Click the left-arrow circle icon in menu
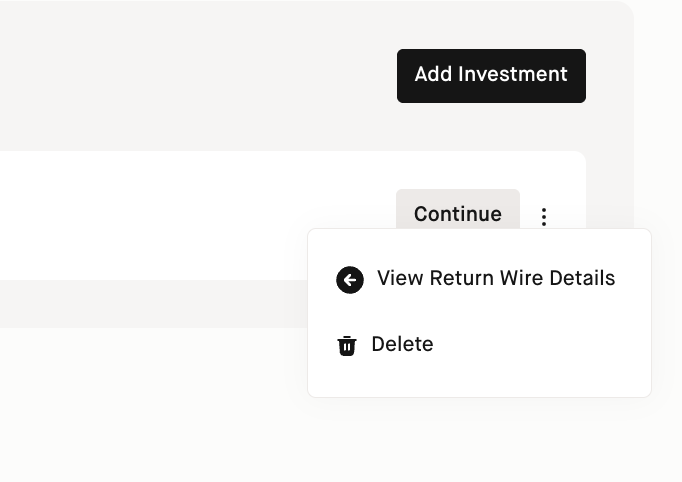Screen dimensions: 682x482 (349, 280)
